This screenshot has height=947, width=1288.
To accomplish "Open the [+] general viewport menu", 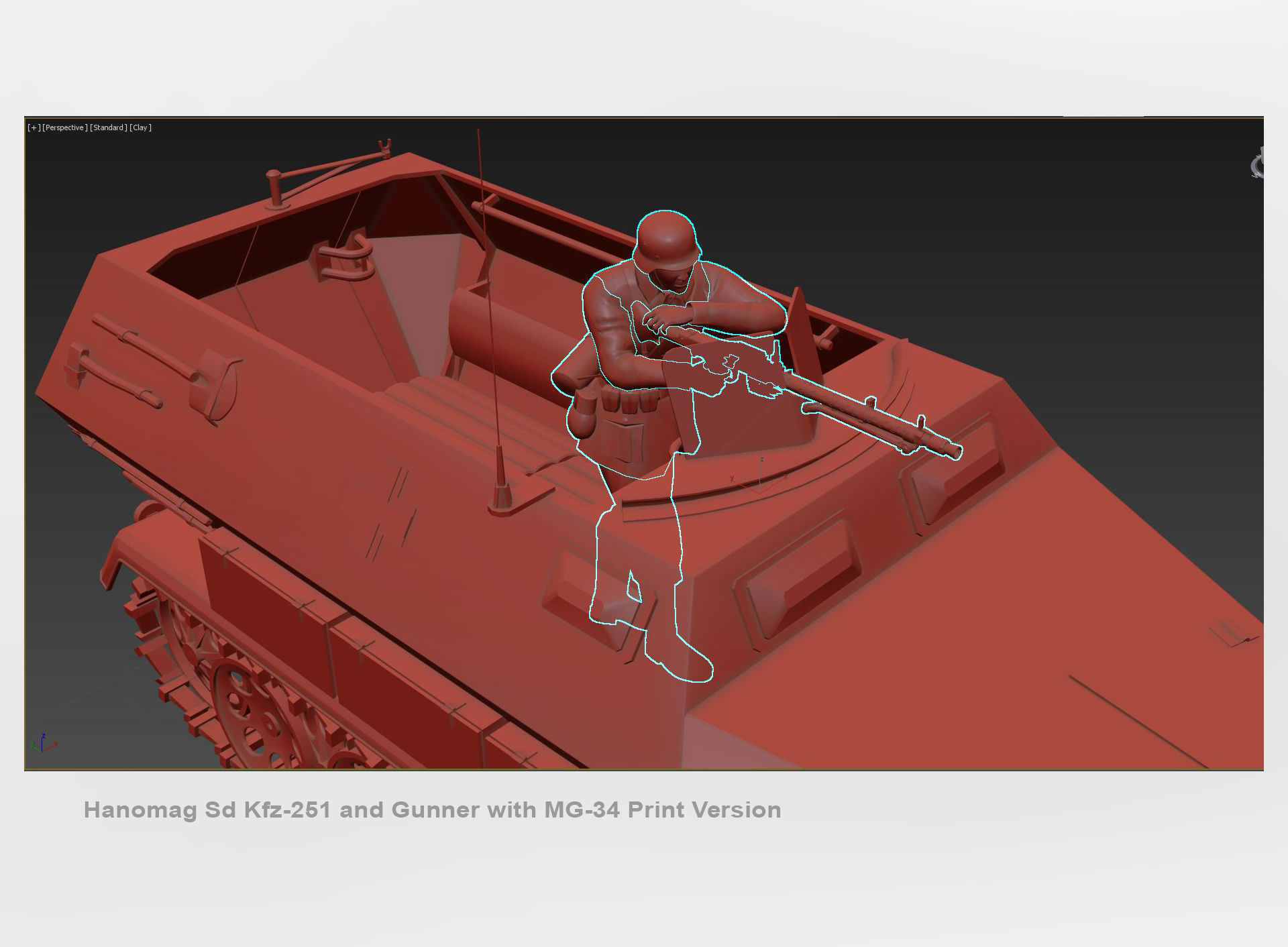I will (x=34, y=127).
